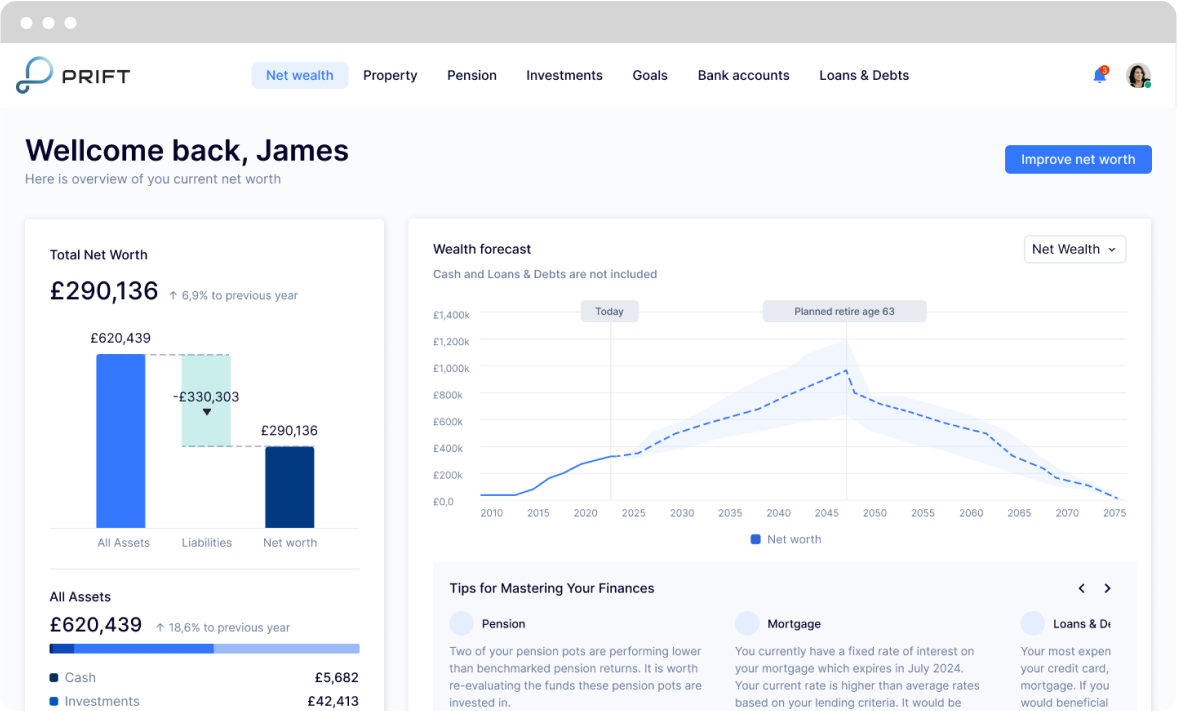Screen dimensions: 1177x711
Task: Click the asset allocation progress bar
Action: (x=204, y=648)
